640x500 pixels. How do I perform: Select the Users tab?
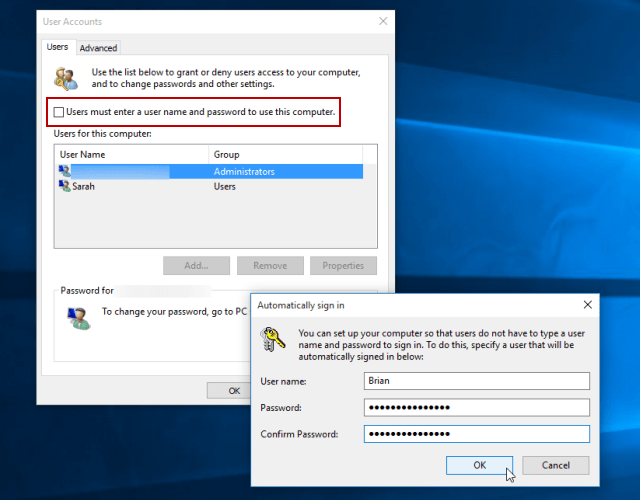click(x=58, y=47)
